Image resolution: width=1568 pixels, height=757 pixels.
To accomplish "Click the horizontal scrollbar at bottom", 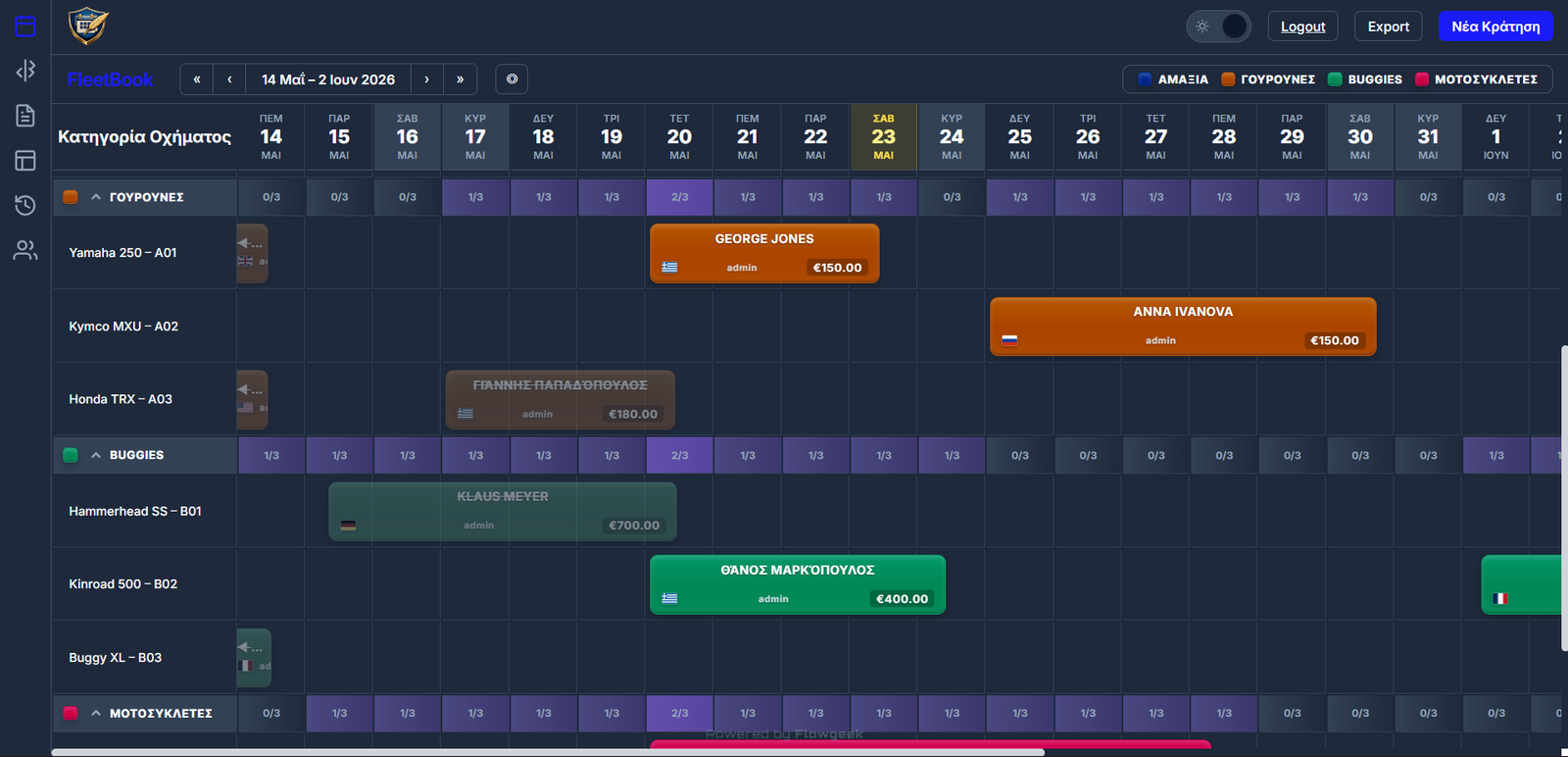I will pyautogui.click(x=548, y=752).
